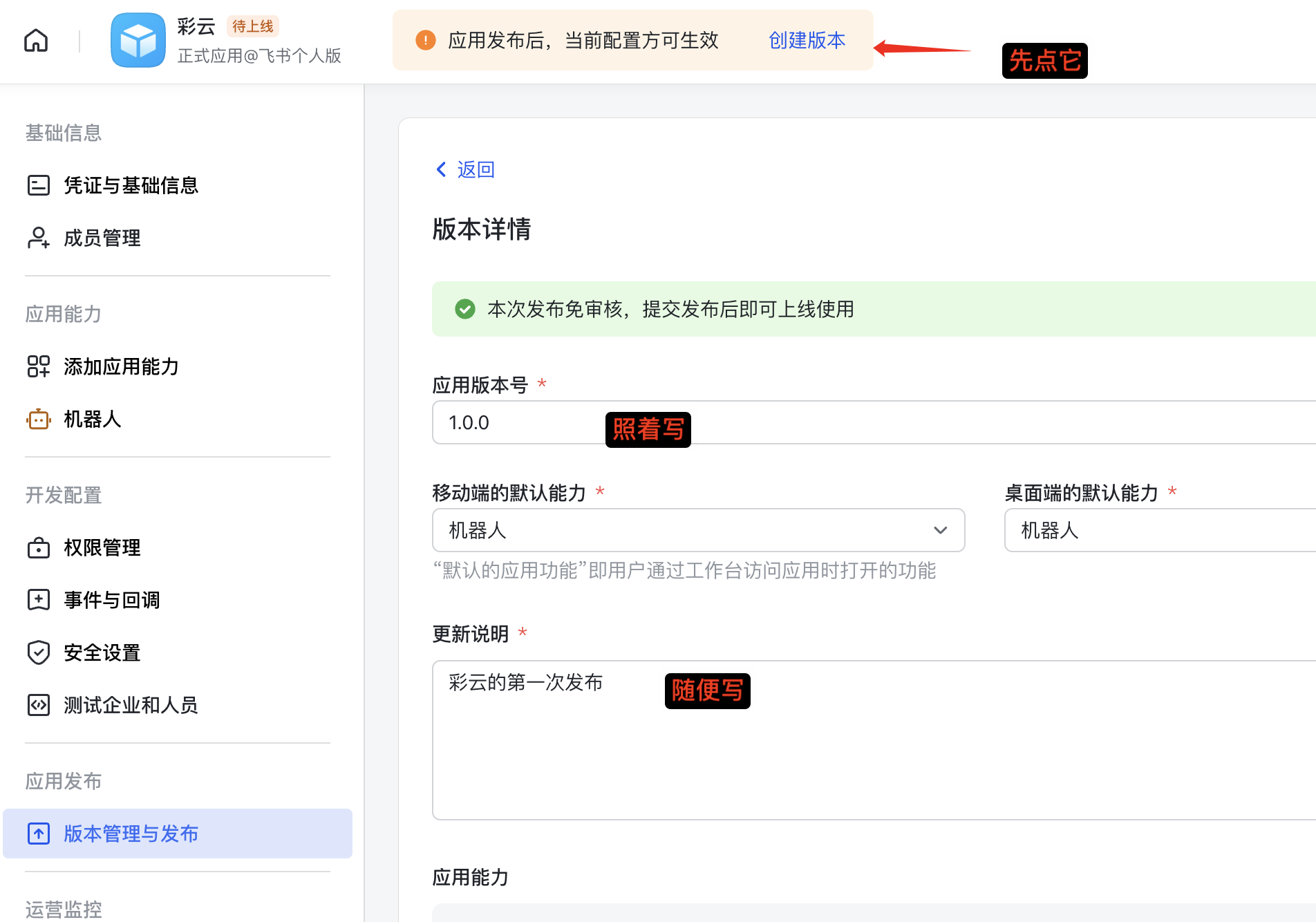
Task: Click the 创建版本 link
Action: (806, 40)
